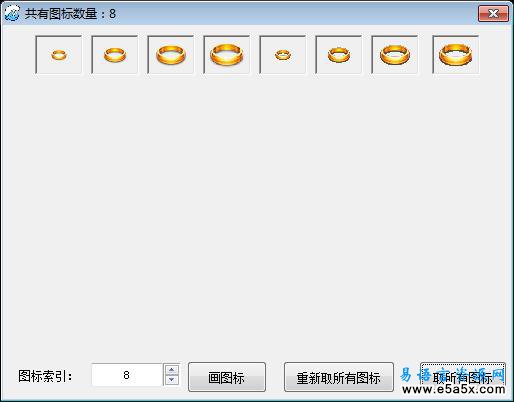Select the eighth ring icon at far right

point(456,55)
